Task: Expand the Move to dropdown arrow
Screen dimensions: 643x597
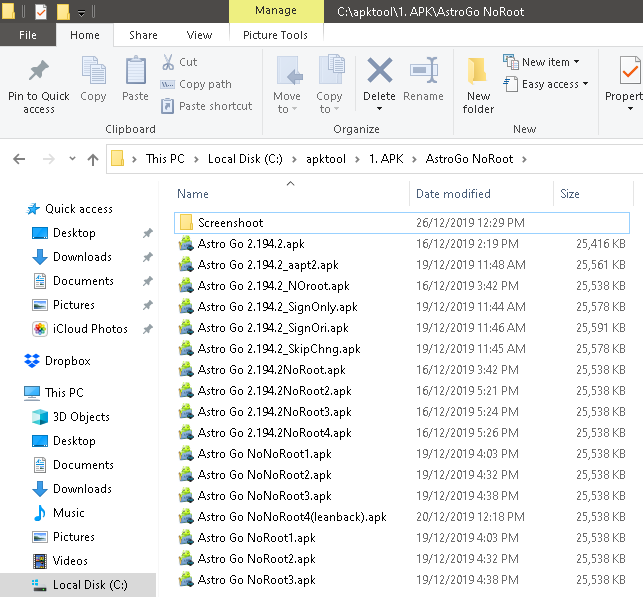Action: coord(294,109)
